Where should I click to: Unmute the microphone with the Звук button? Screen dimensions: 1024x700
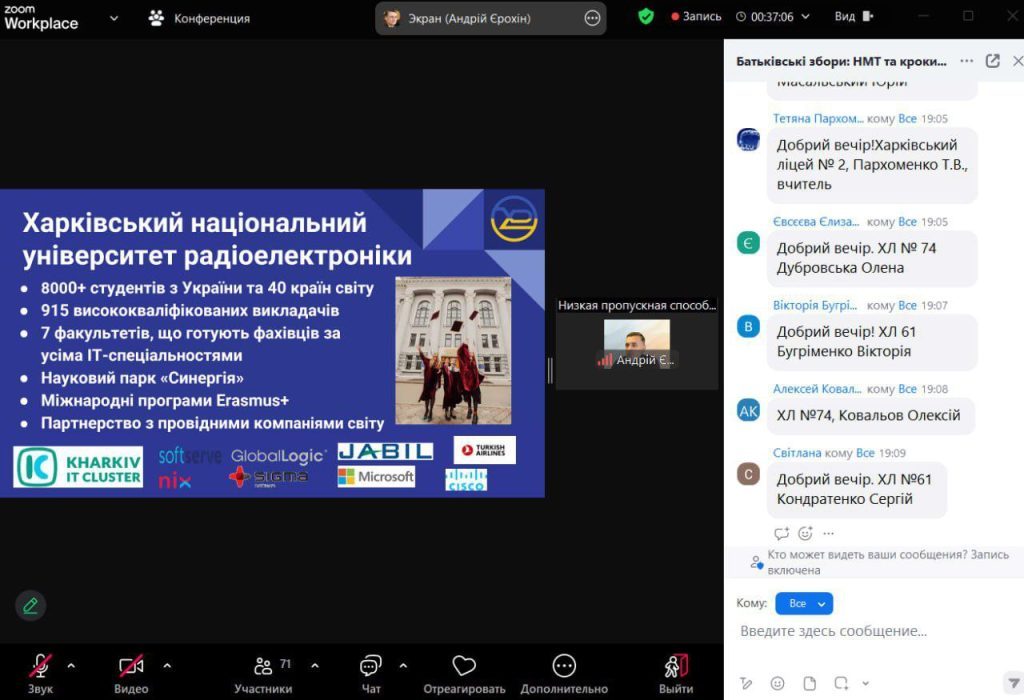[x=40, y=668]
